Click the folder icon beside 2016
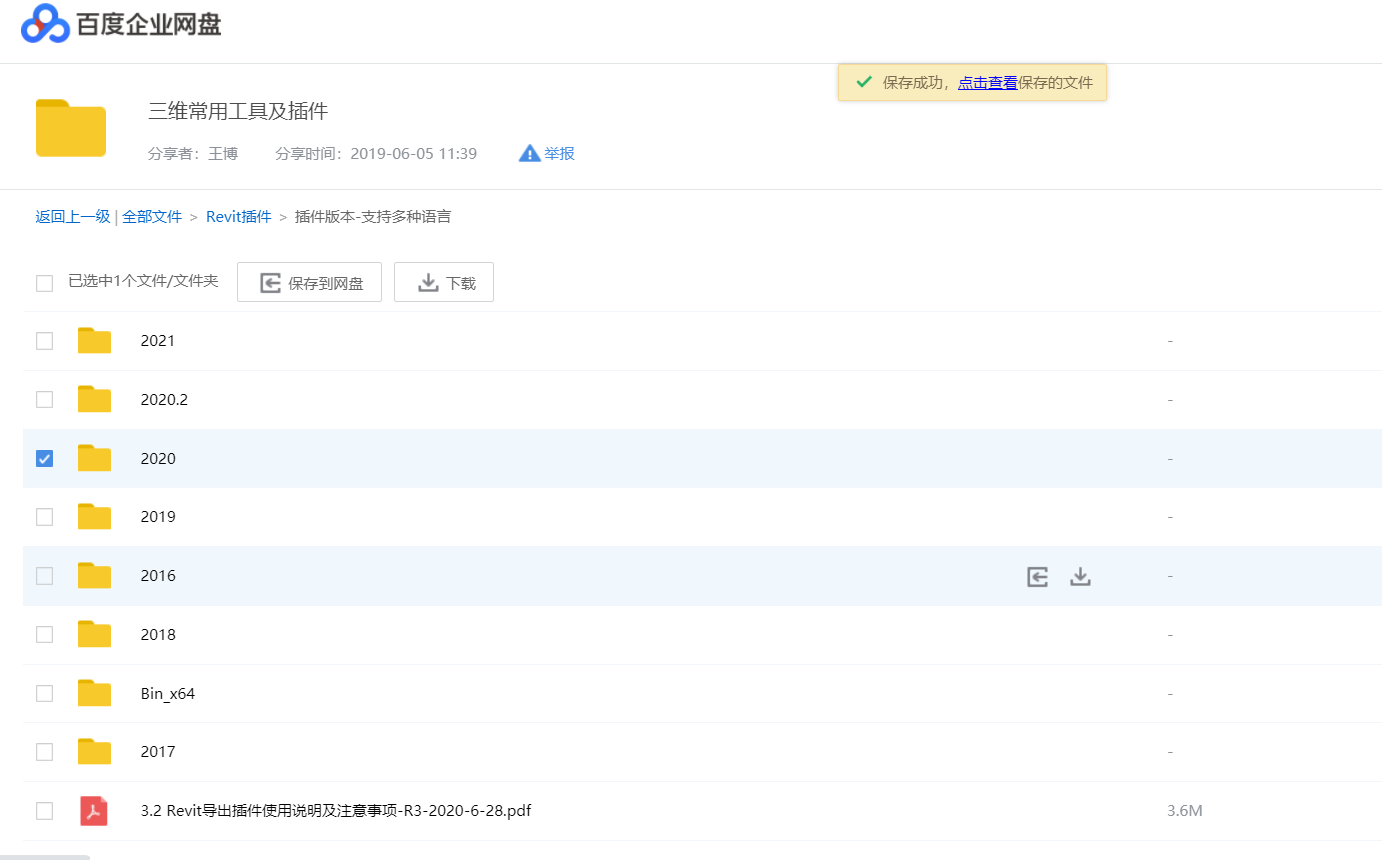 (94, 576)
